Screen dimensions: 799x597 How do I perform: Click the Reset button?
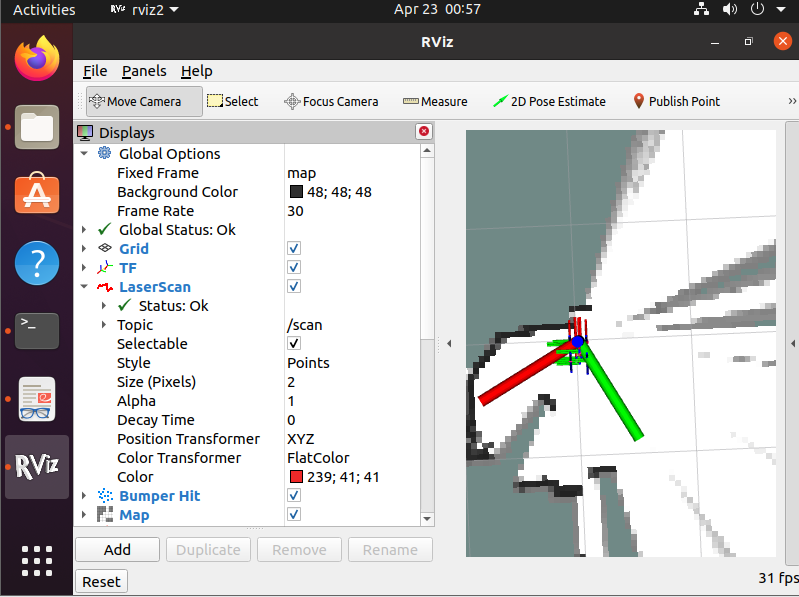coord(101,582)
